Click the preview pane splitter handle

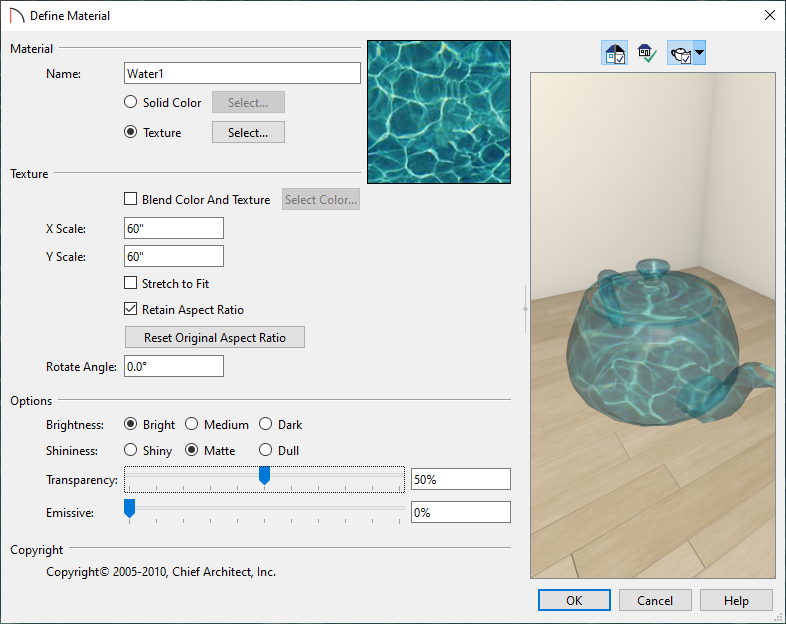pos(525,309)
